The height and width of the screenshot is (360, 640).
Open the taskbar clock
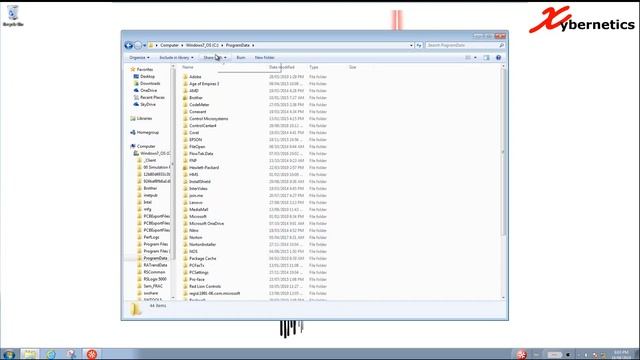pyautogui.click(x=620, y=354)
